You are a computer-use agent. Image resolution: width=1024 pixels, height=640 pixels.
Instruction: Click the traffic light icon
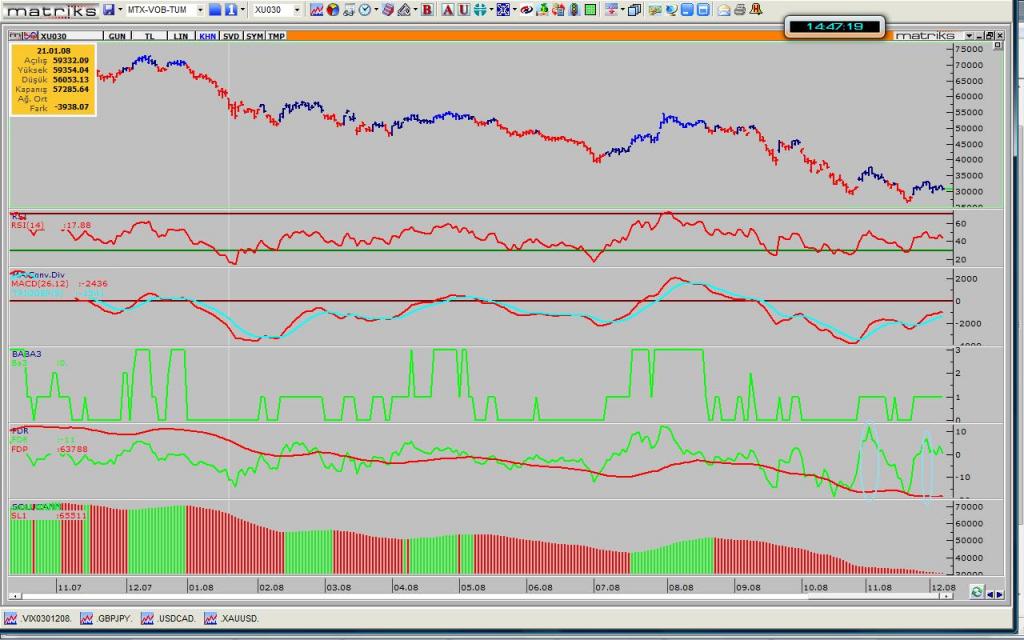coord(575,10)
